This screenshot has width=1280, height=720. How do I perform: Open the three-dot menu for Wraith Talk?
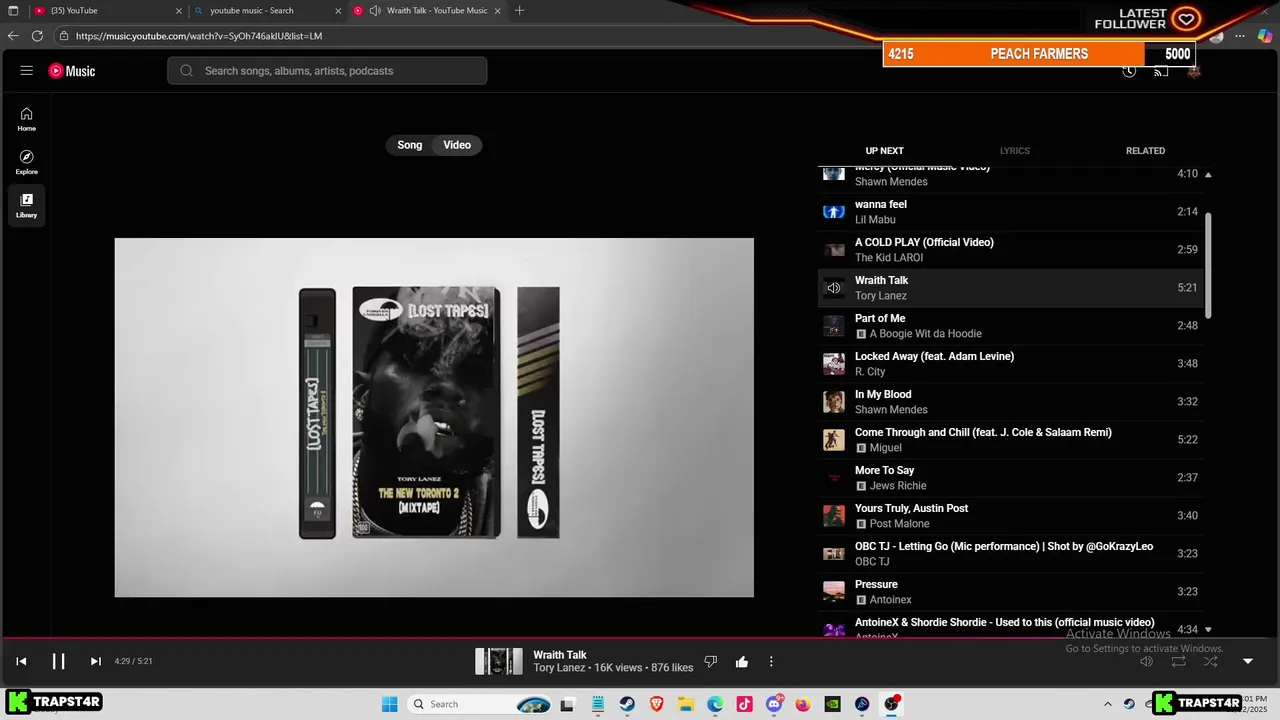pyautogui.click(x=771, y=661)
